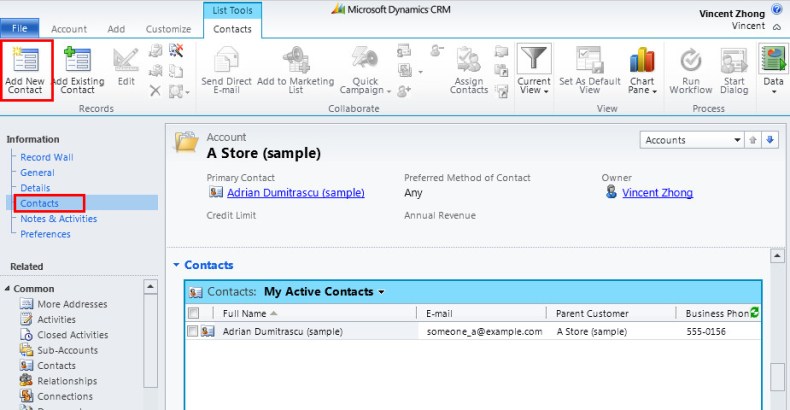
Task: Refresh the contacts grid with green arrows icon
Action: (754, 312)
